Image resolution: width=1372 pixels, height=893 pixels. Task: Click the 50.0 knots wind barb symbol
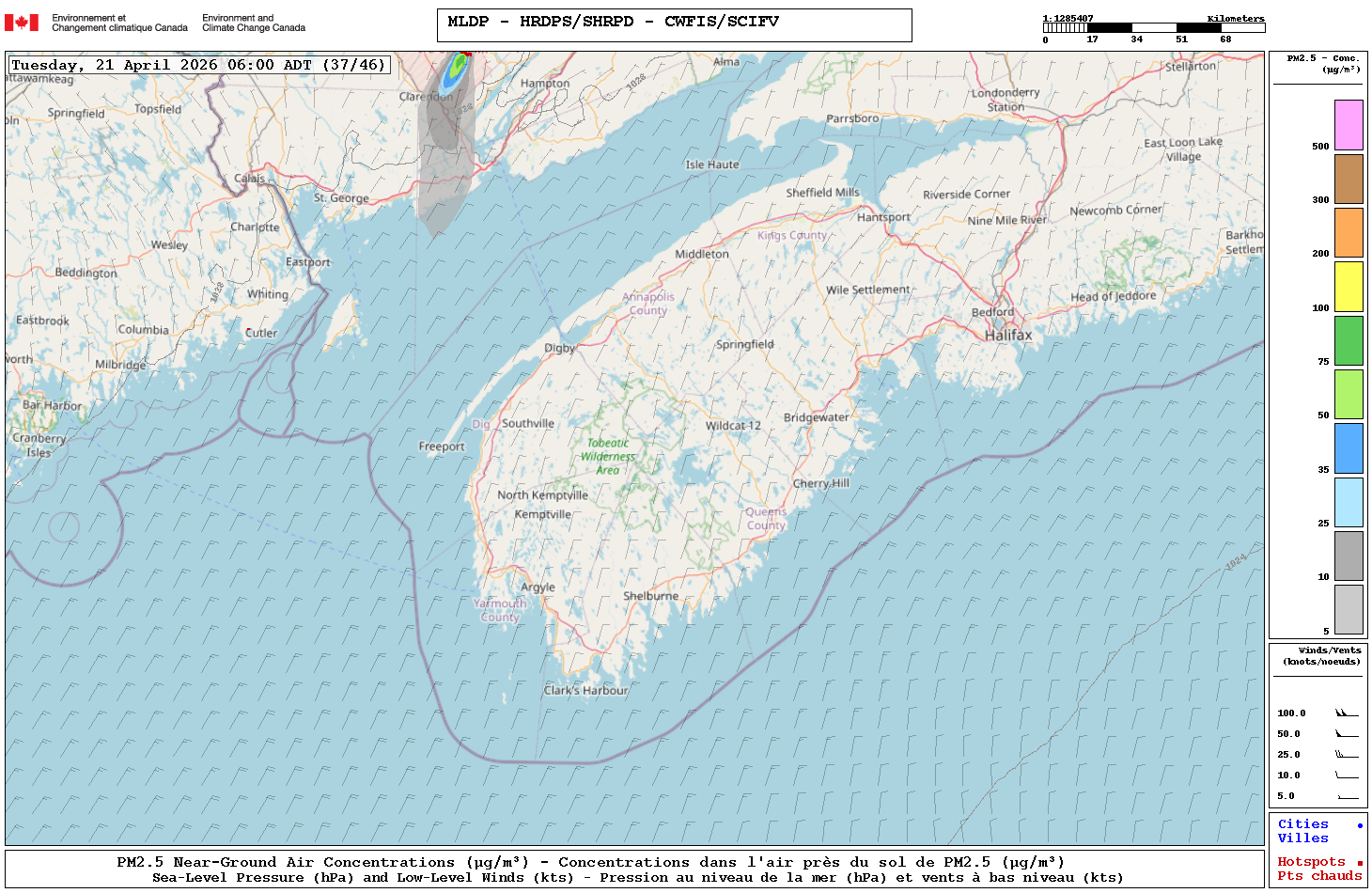tap(1347, 734)
